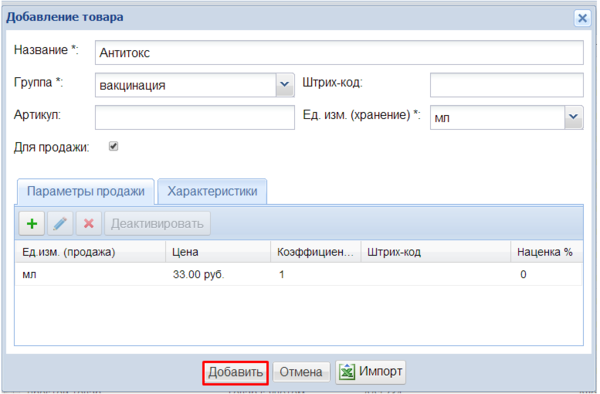600x394 pixels.
Task: Add a new sale parameter with green plus
Action: (x=32, y=223)
